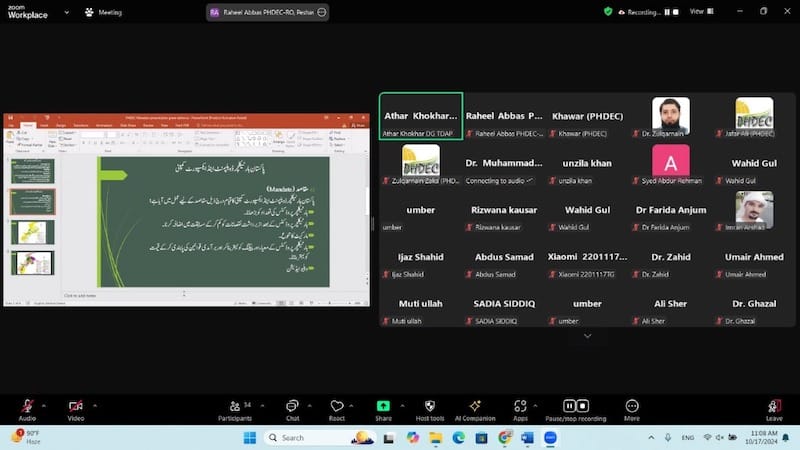Open the More options ellipsis
Image resolution: width=800 pixels, height=450 pixels.
tap(632, 406)
